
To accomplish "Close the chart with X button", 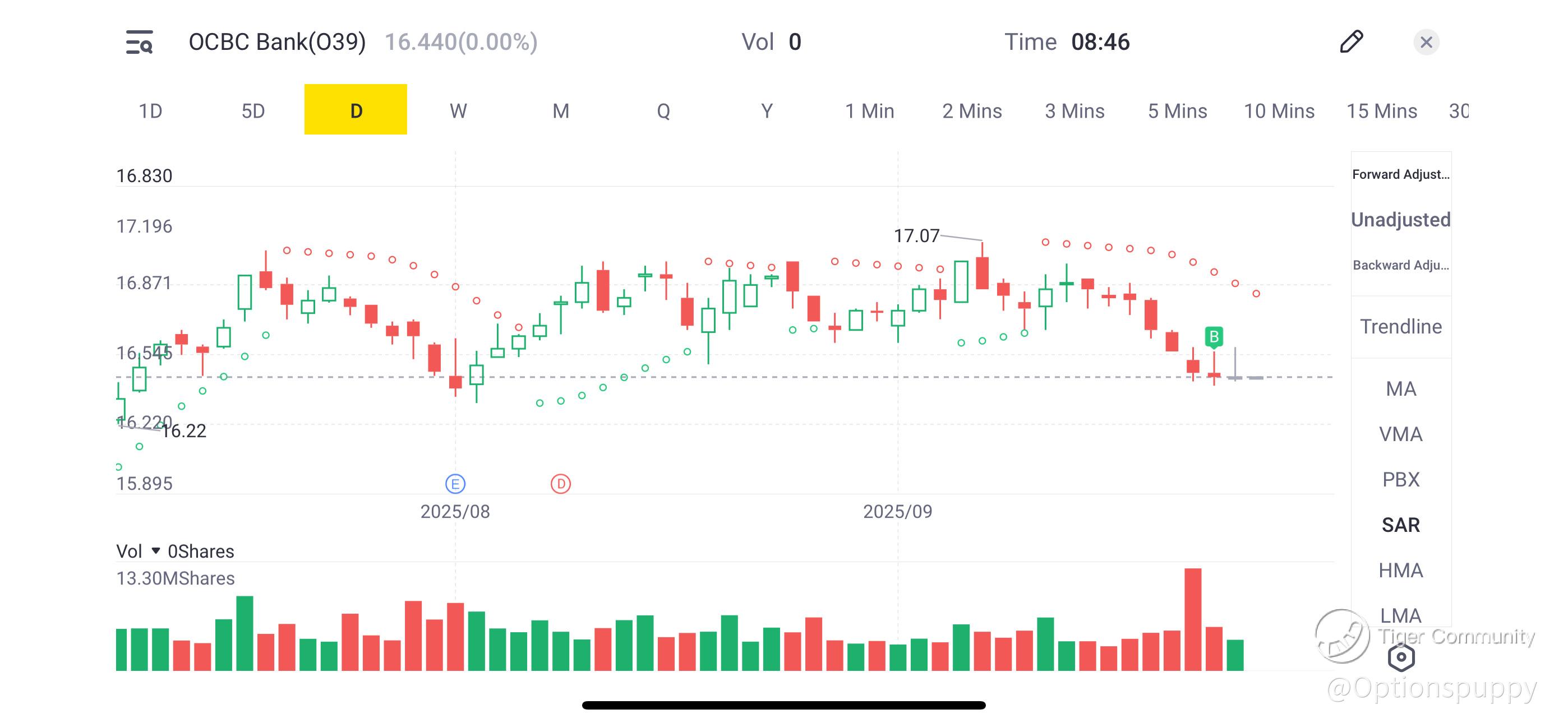I will pos(1426,42).
